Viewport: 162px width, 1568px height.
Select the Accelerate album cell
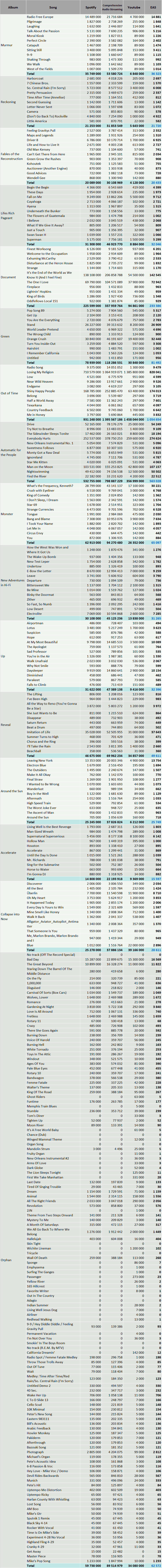click(x=13, y=853)
